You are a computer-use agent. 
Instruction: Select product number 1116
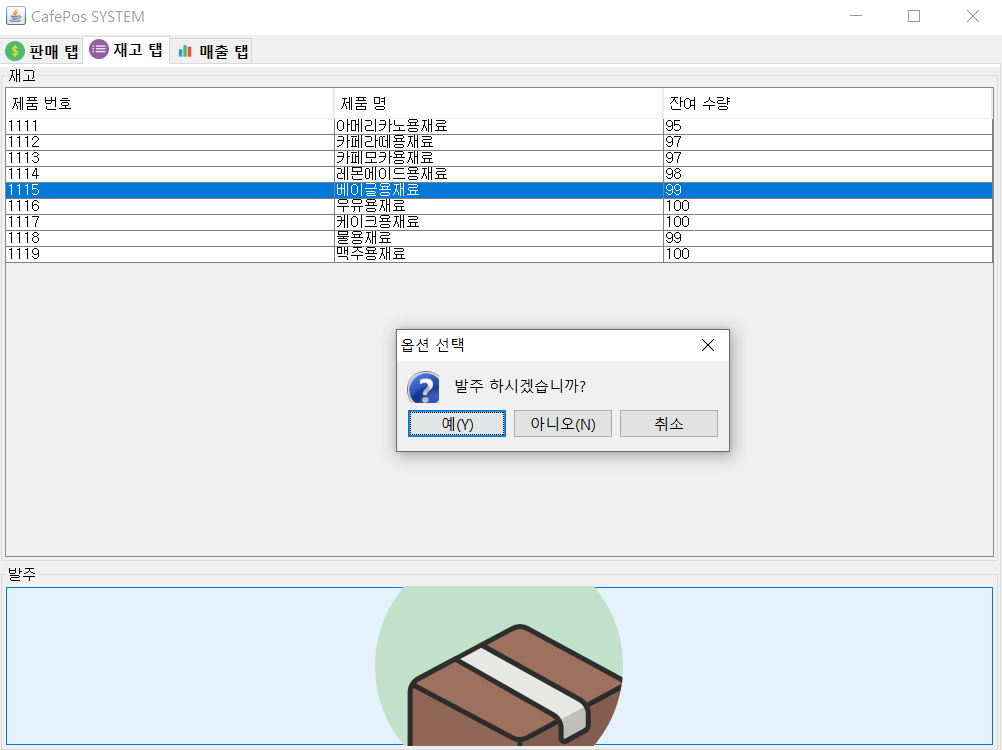[x=170, y=206]
